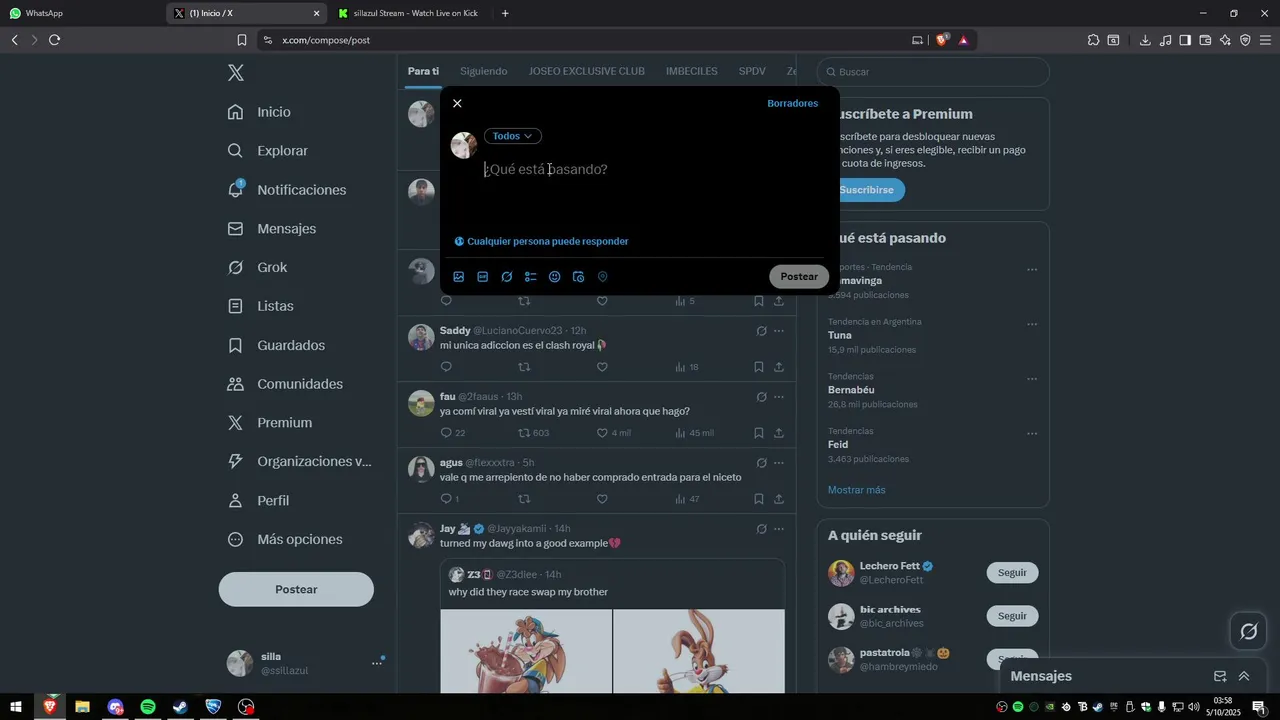Add media image to the post
The image size is (1280, 720).
[x=459, y=277]
